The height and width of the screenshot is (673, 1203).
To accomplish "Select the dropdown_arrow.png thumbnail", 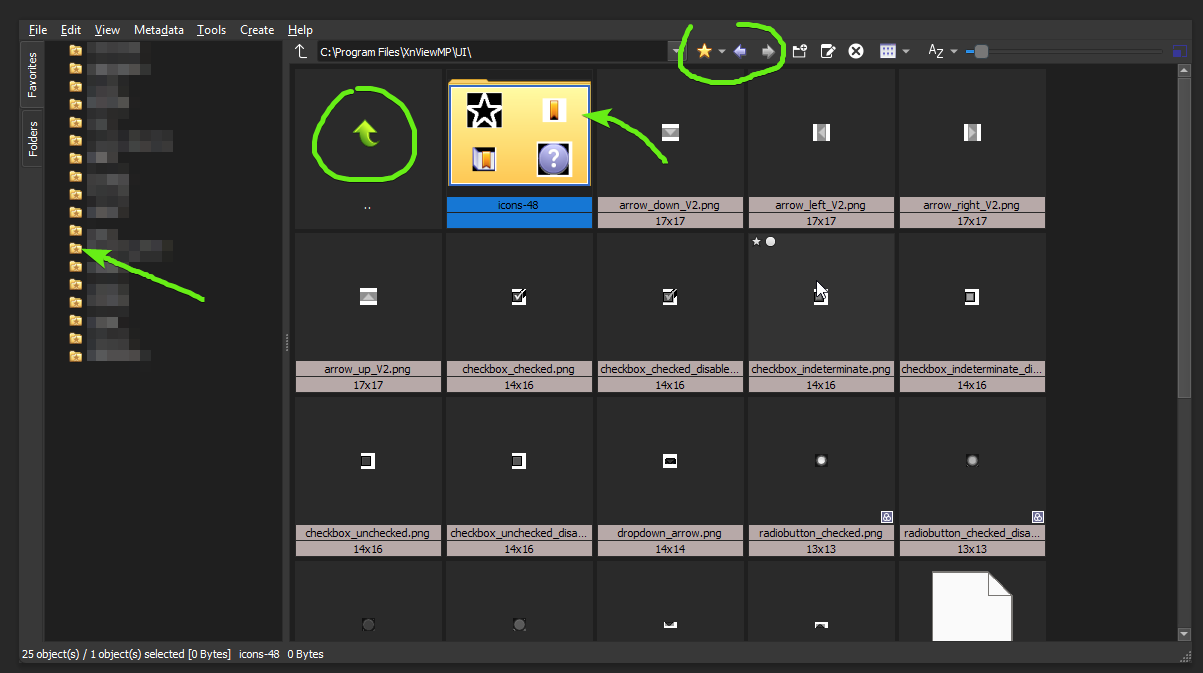I will [670, 477].
